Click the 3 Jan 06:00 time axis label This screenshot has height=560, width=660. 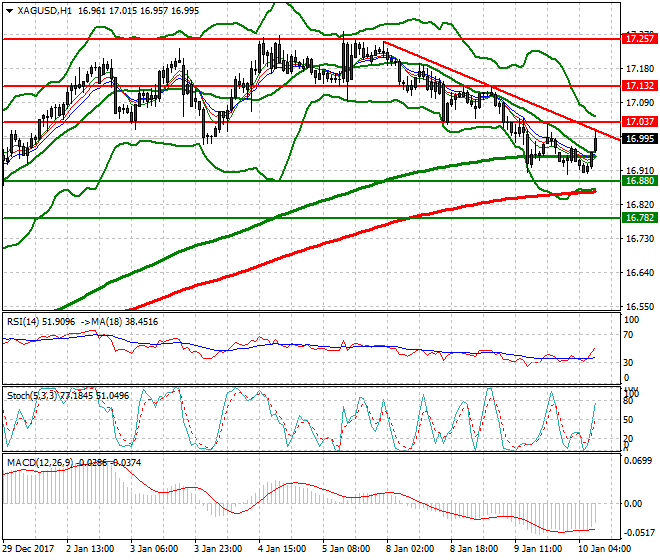(x=154, y=549)
